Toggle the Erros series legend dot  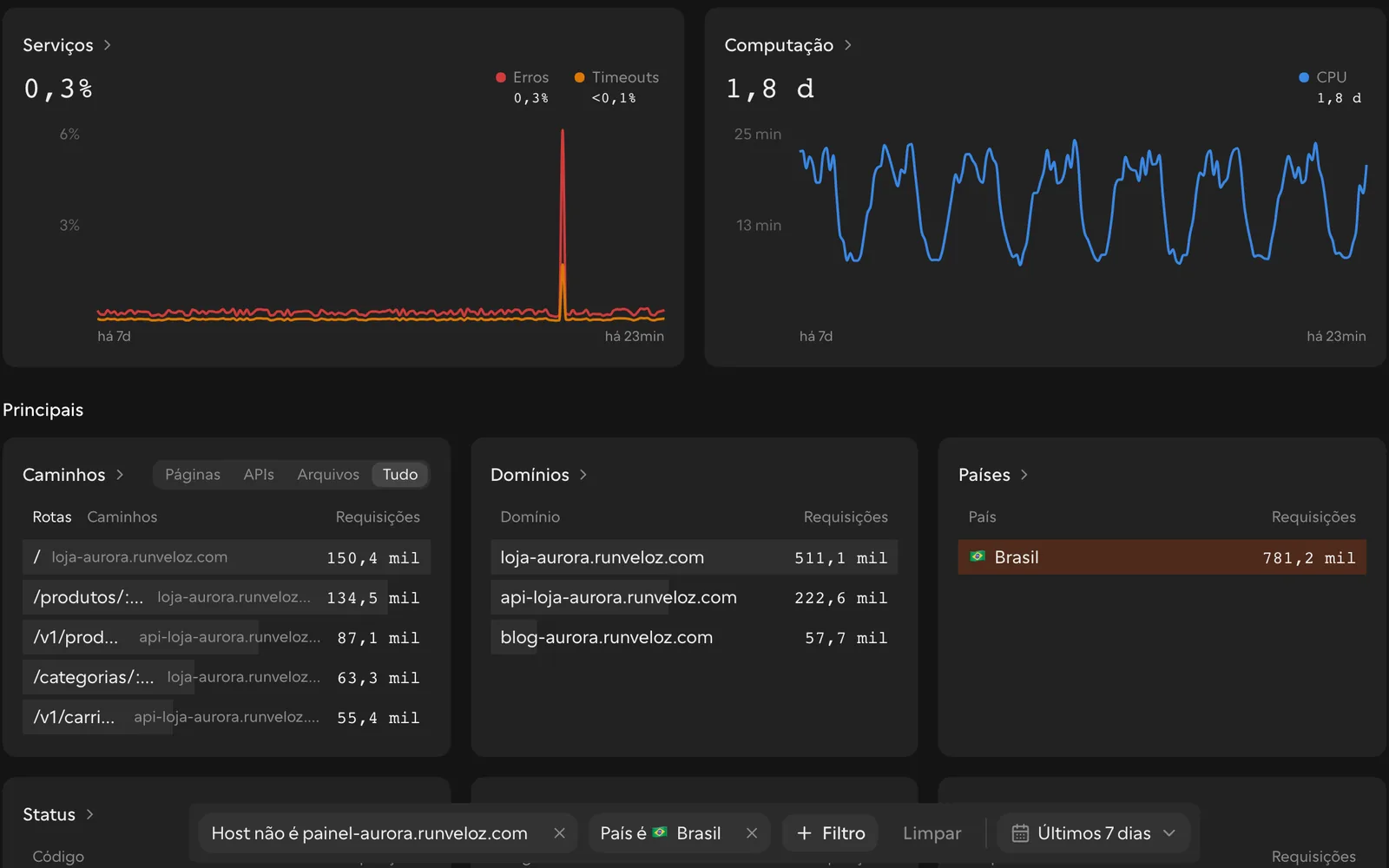501,77
